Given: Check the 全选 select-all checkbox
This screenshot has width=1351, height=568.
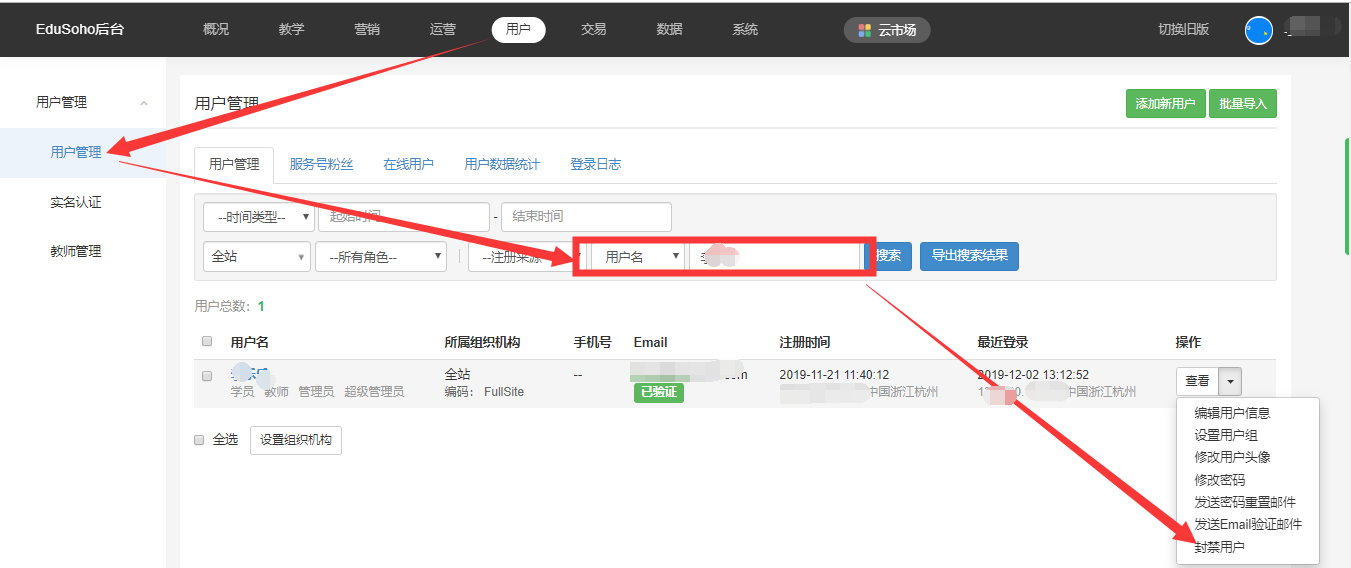Looking at the screenshot, I should click(x=200, y=440).
